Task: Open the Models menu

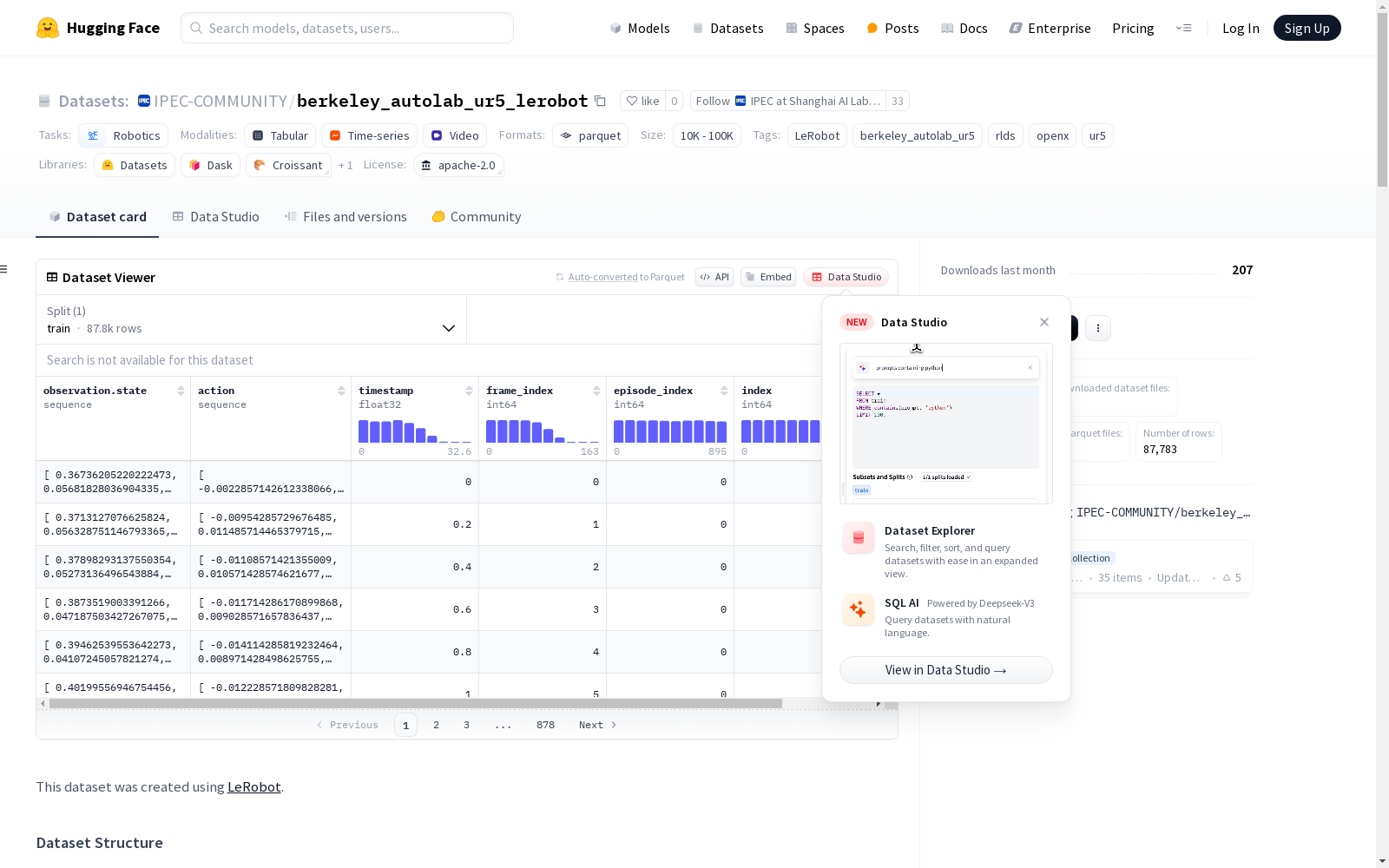Action: pyautogui.click(x=640, y=28)
